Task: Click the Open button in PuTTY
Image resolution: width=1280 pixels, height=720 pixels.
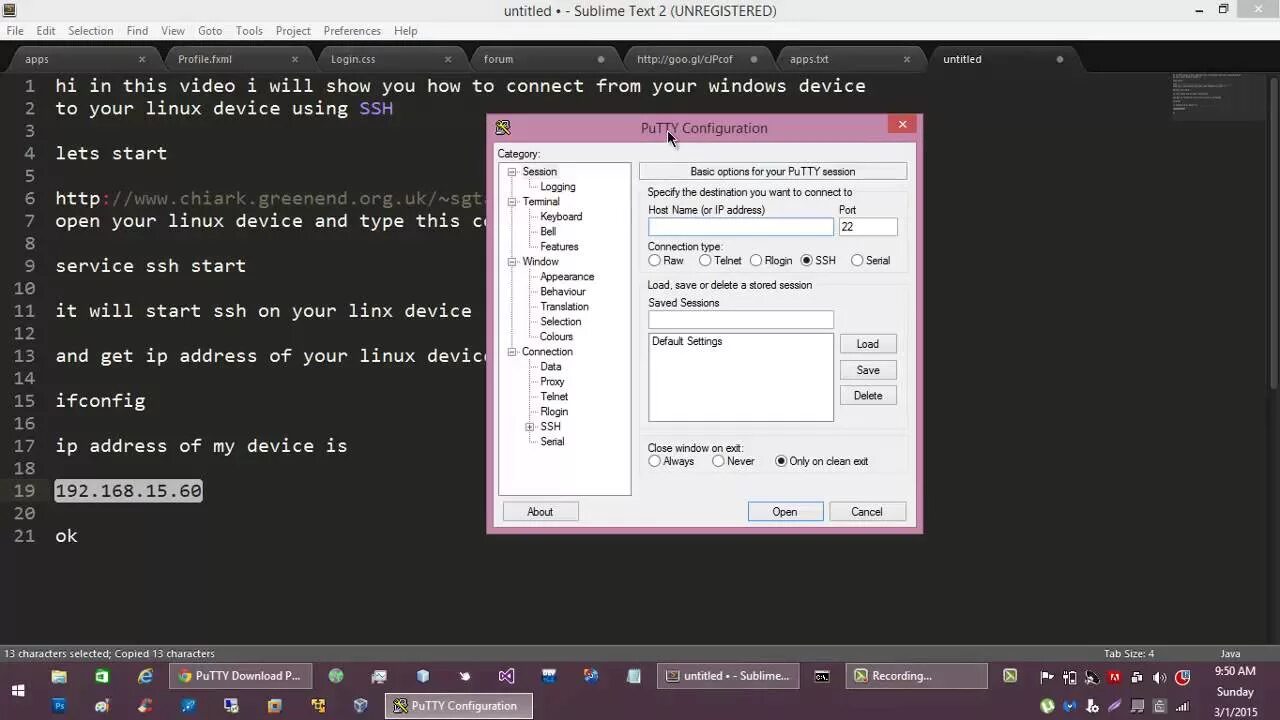Action: tap(785, 512)
